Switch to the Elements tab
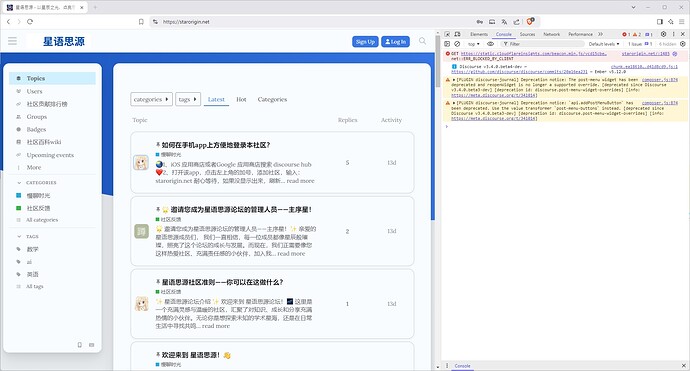The height and width of the screenshot is (371, 690). pos(479,34)
